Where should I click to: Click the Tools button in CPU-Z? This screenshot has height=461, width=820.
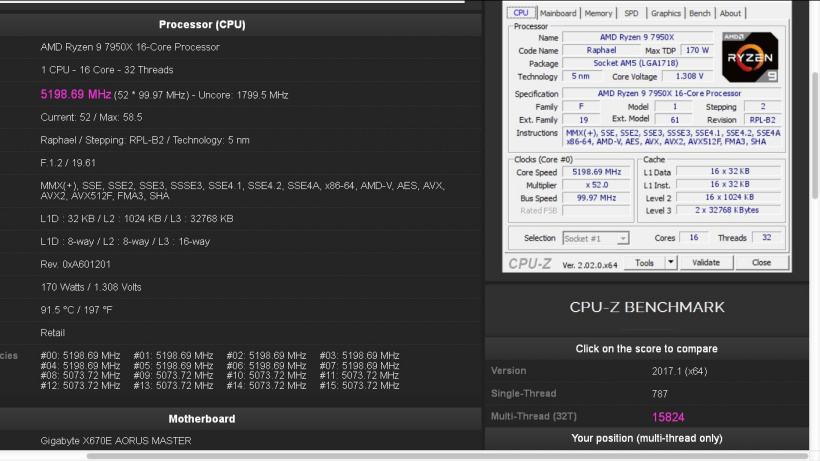[644, 263]
